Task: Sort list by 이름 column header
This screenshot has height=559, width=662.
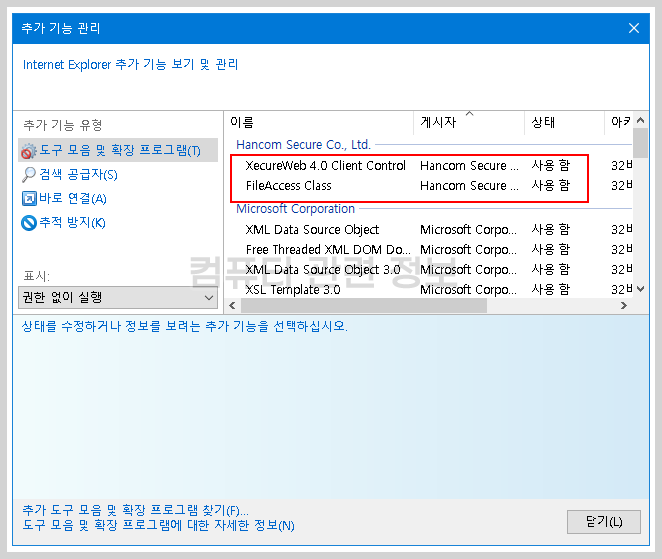Action: click(x=319, y=123)
